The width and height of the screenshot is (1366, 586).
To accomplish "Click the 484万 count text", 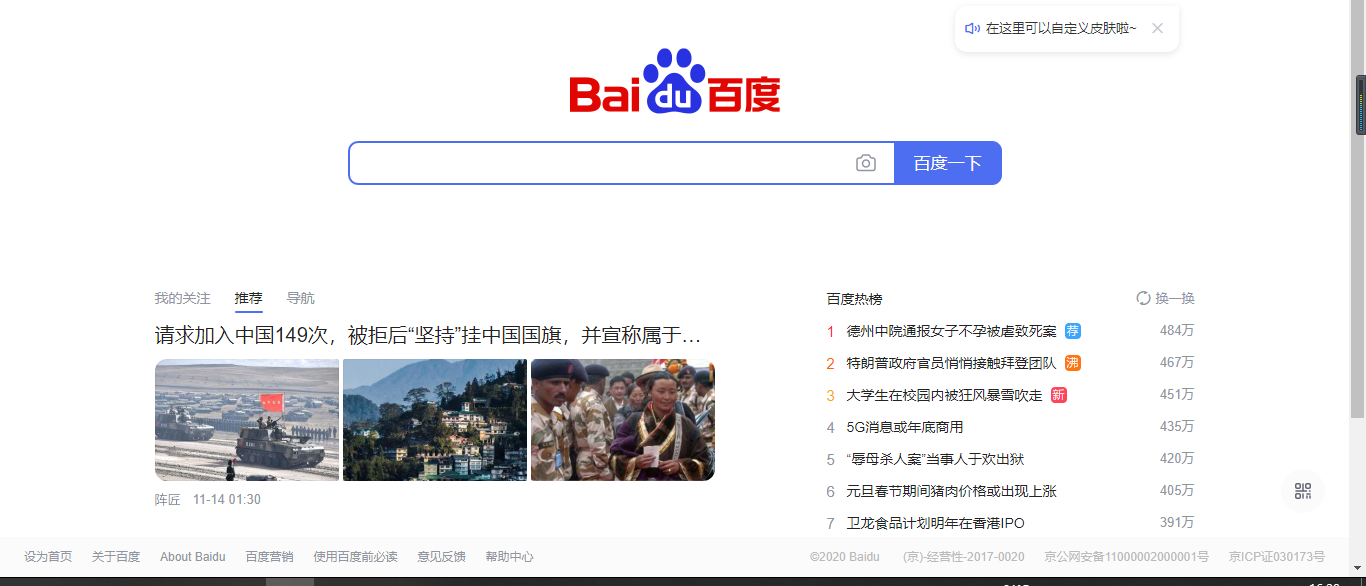I will 1177,331.
